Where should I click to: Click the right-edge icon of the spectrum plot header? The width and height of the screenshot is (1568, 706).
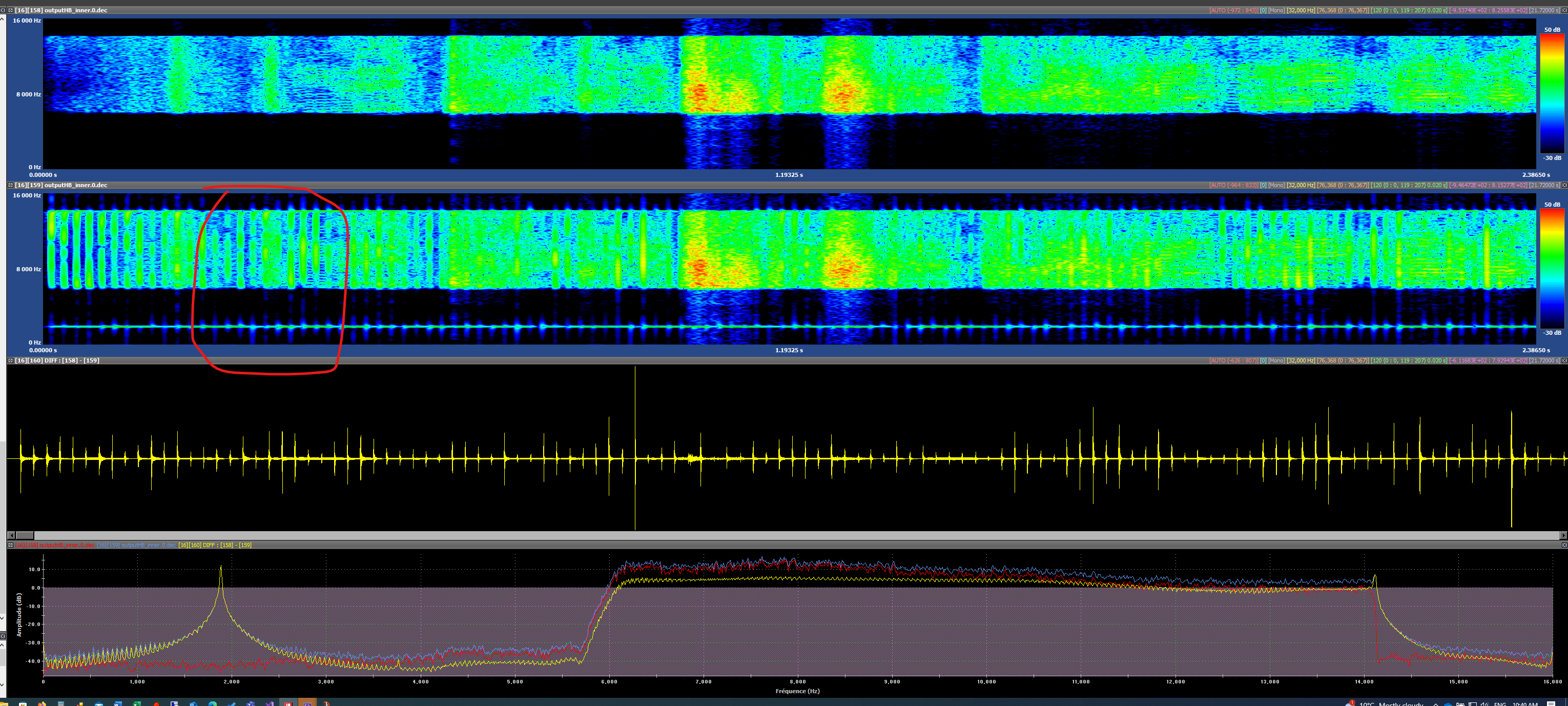point(1564,545)
